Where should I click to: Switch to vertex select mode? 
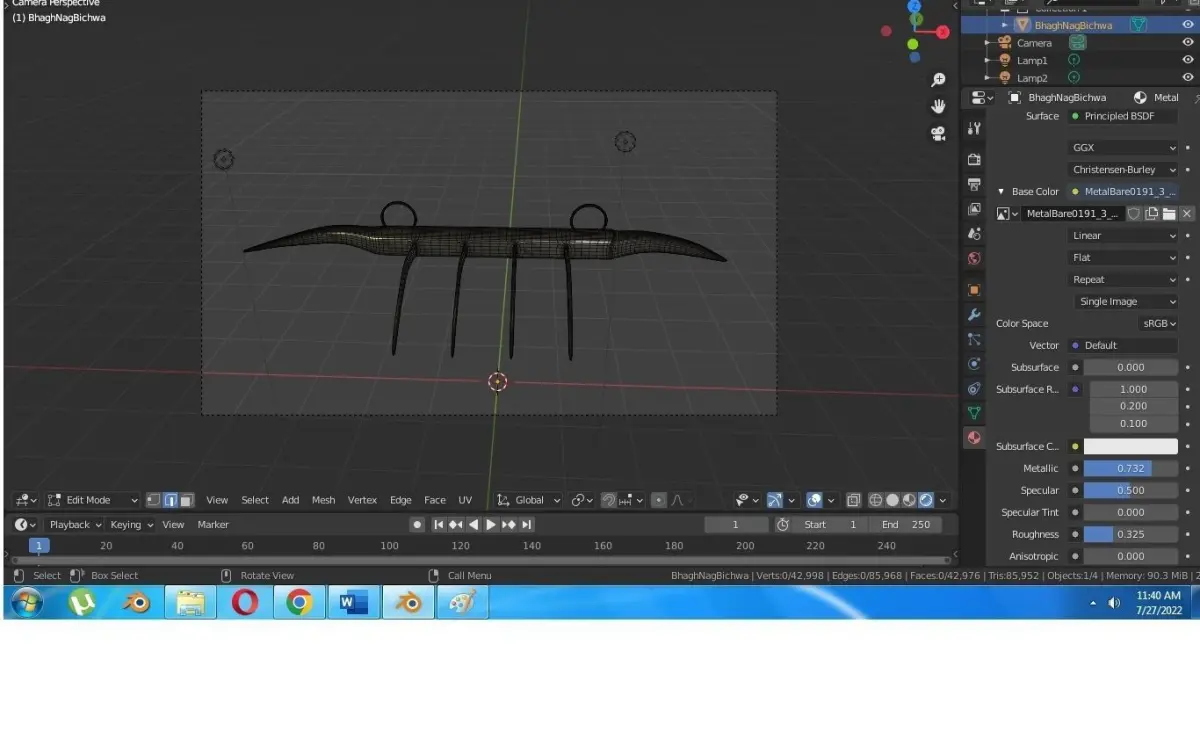(153, 500)
